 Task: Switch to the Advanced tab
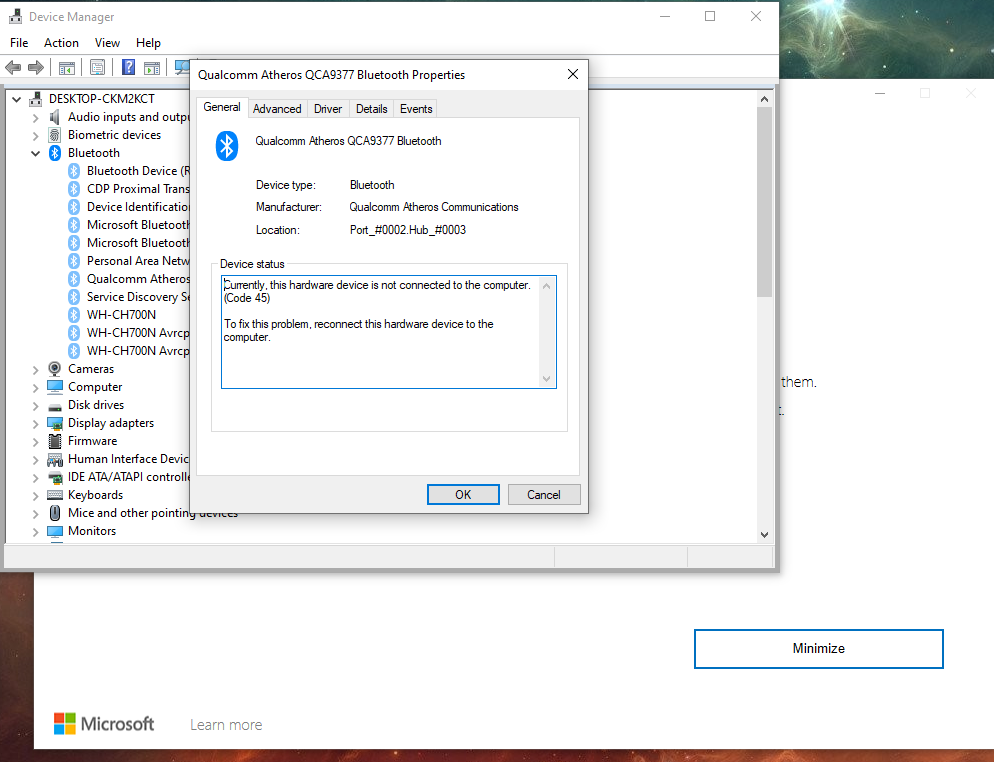pos(277,109)
